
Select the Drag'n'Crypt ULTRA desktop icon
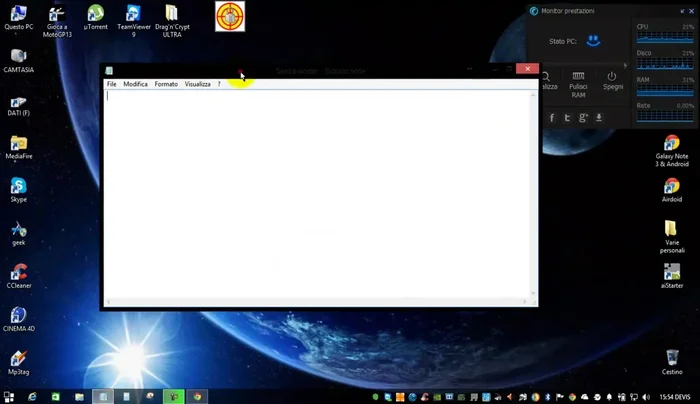click(172, 21)
